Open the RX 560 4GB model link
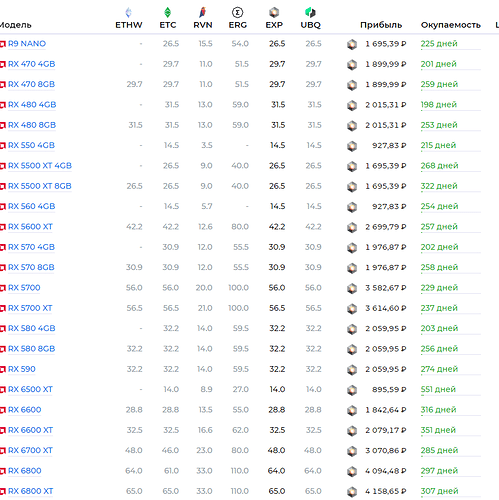The height and width of the screenshot is (500, 499). [32, 206]
